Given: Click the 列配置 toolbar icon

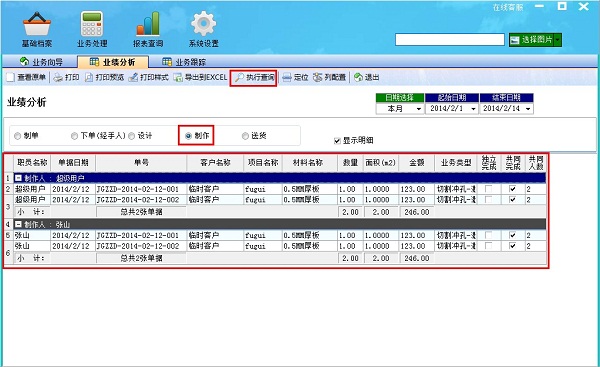Looking at the screenshot, I should [x=318, y=78].
